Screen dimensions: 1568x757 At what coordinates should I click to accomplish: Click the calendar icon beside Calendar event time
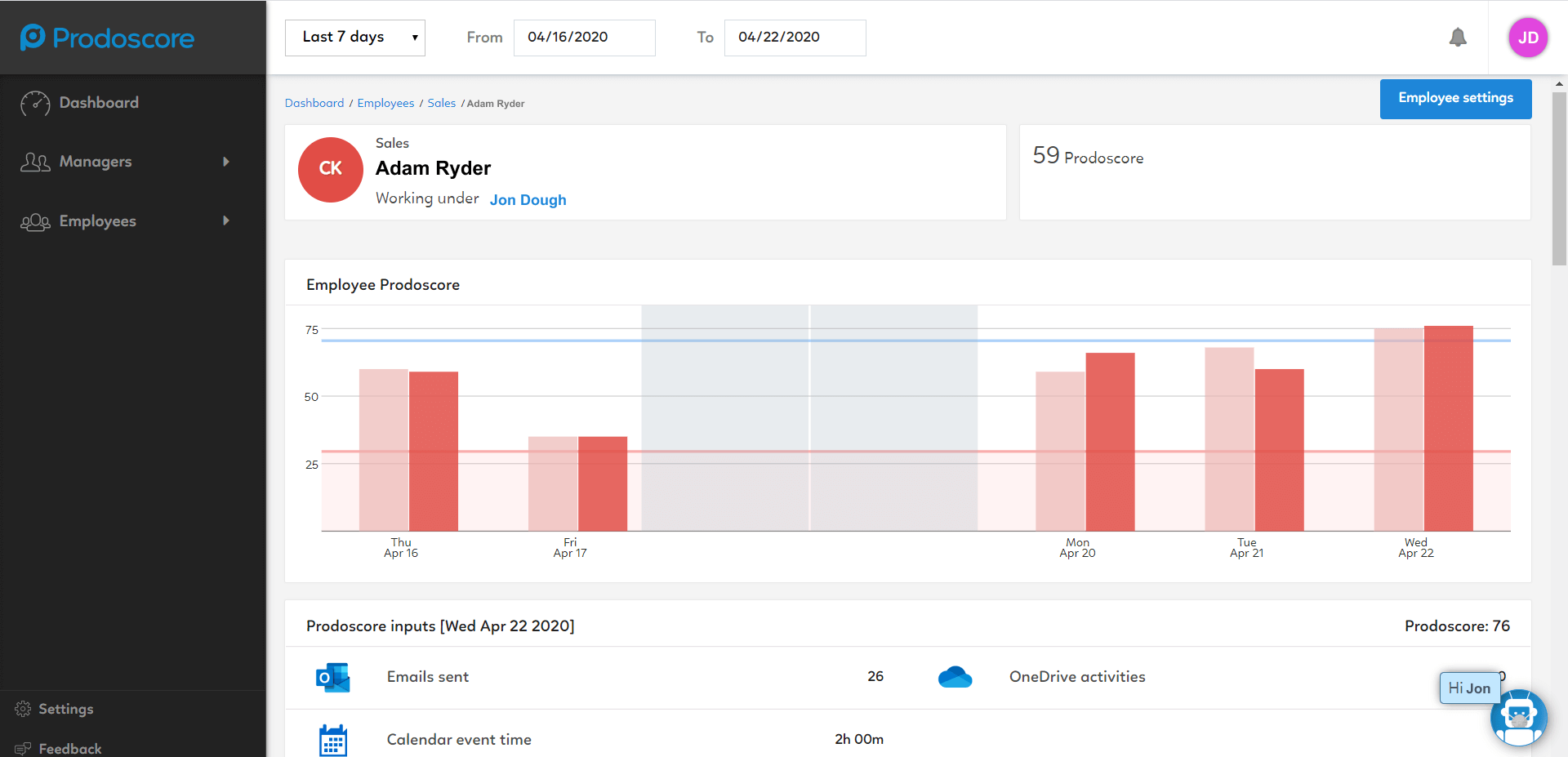pyautogui.click(x=333, y=739)
